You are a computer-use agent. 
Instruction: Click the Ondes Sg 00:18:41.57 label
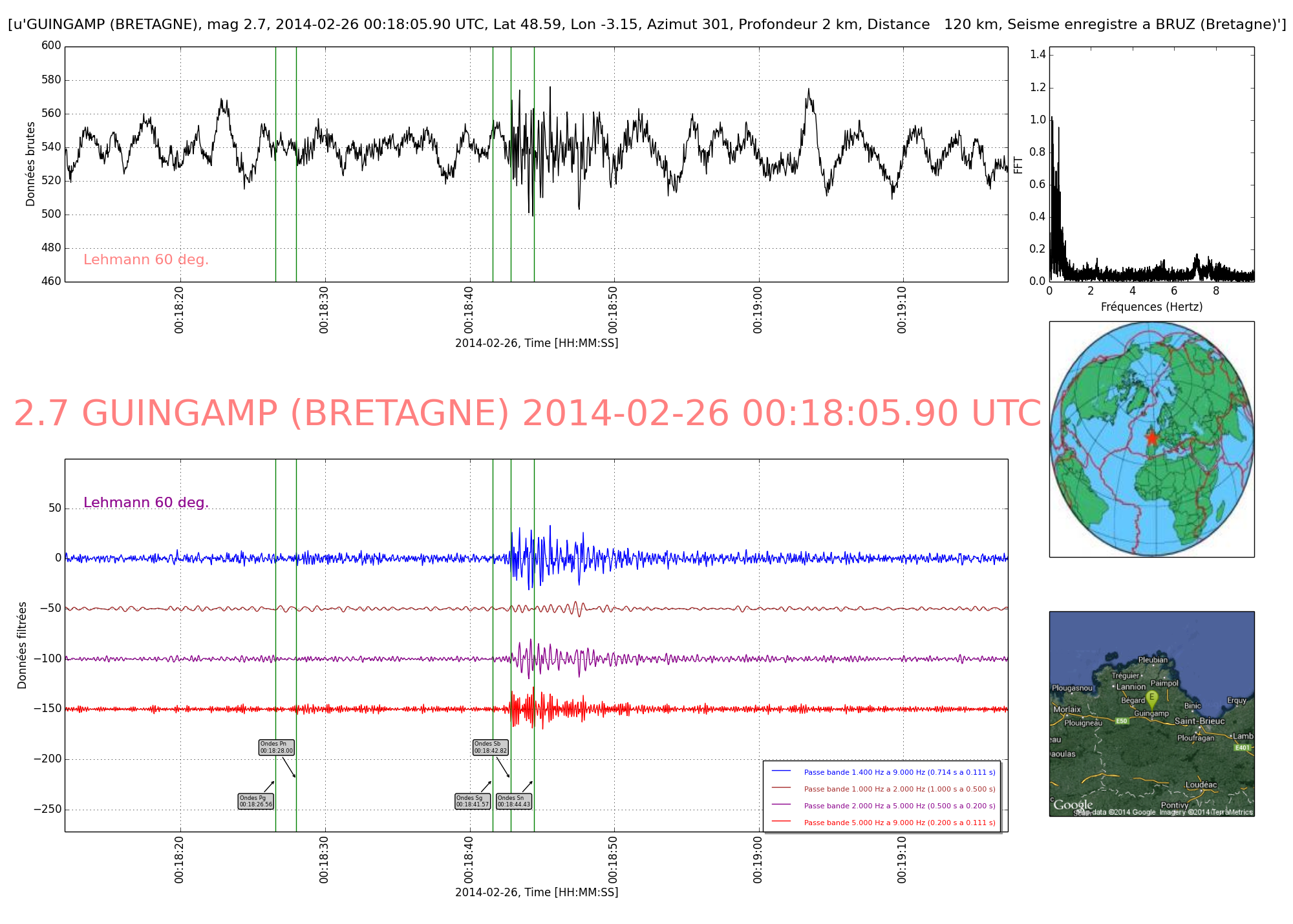473,801
